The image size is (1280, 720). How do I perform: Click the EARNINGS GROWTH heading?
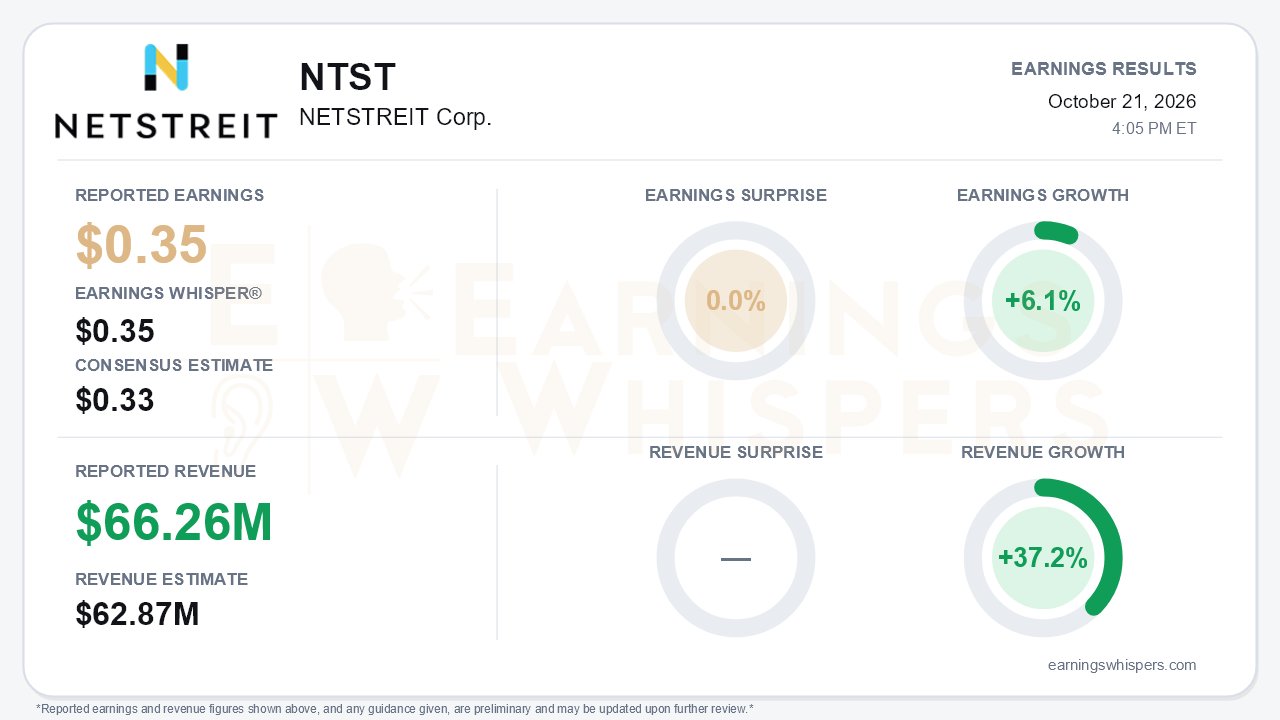click(1043, 195)
